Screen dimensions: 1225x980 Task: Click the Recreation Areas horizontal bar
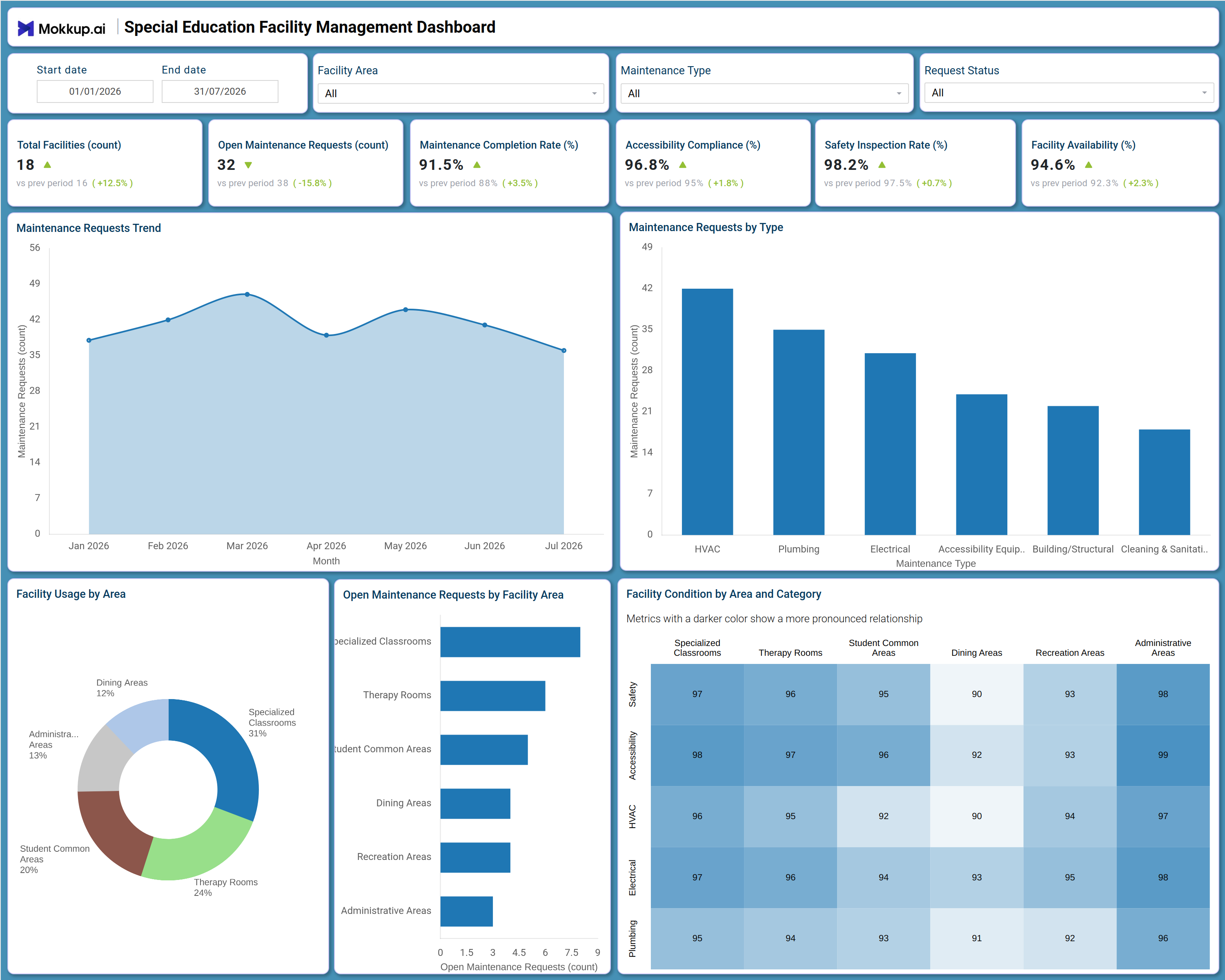[x=475, y=857]
